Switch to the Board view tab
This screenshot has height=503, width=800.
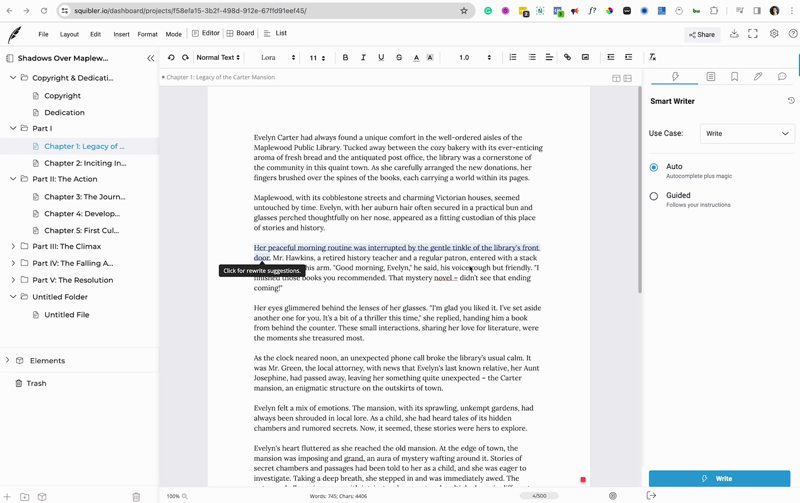click(240, 33)
